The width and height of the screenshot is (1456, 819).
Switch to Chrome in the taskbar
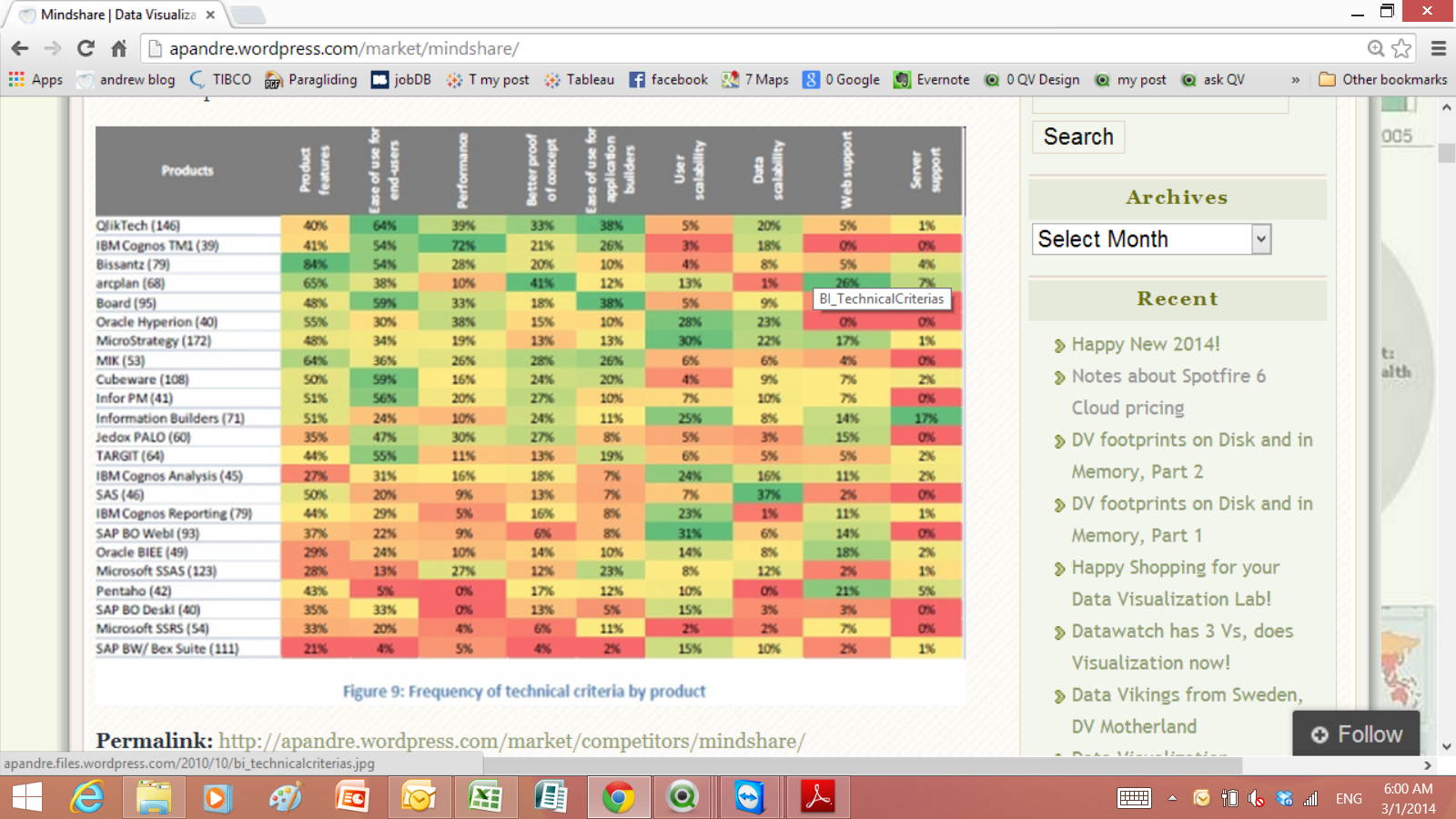619,798
